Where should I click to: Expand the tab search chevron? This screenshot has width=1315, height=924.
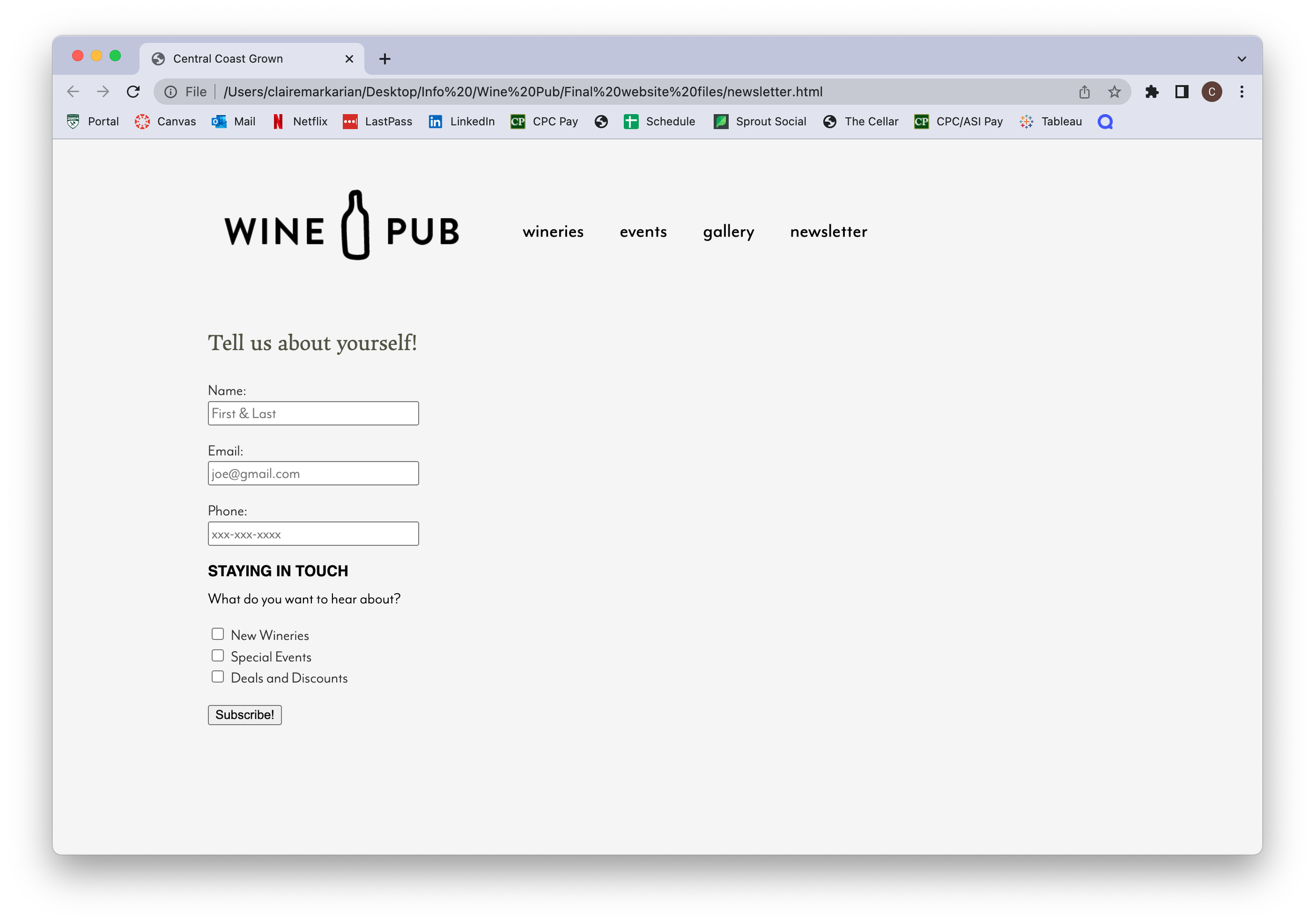[1241, 59]
